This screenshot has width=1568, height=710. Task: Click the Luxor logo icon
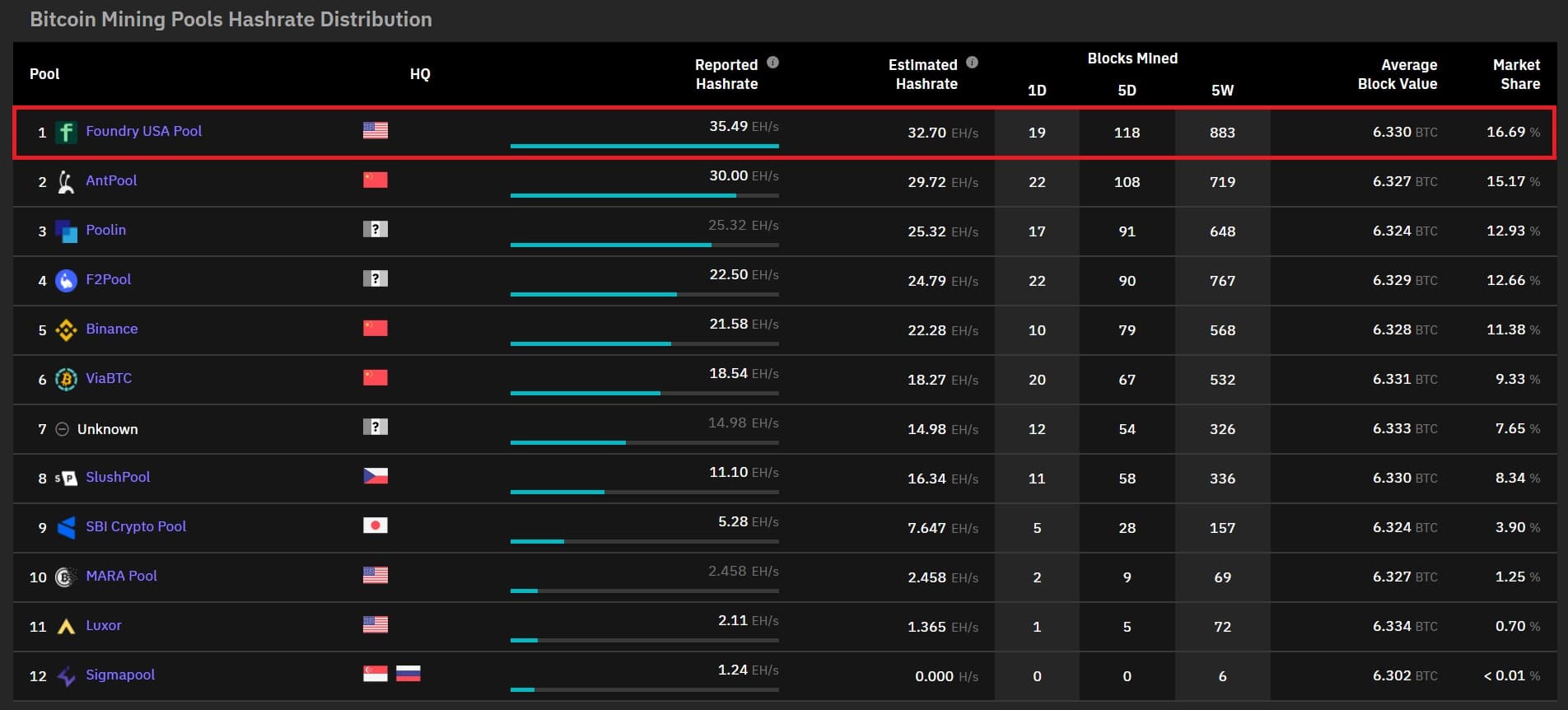[66, 626]
